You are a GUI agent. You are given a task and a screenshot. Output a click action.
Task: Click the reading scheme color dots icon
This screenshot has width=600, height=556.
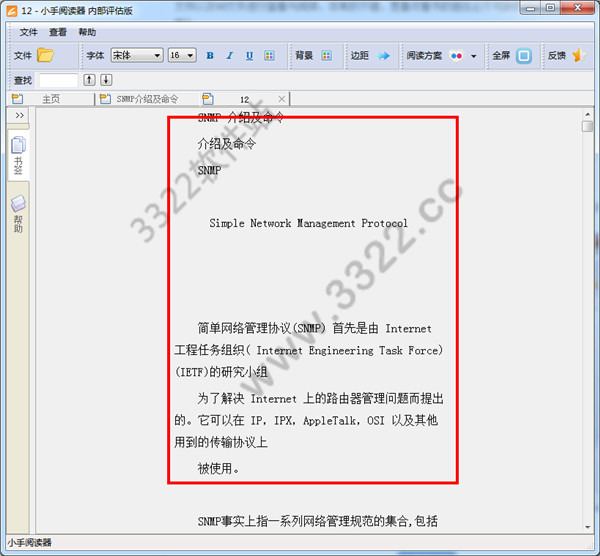pyautogui.click(x=457, y=56)
